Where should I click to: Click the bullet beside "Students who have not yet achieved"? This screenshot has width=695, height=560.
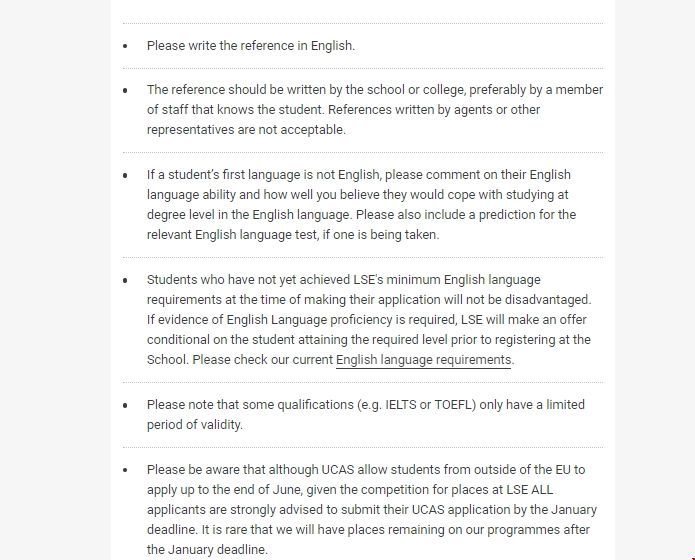(x=125, y=280)
